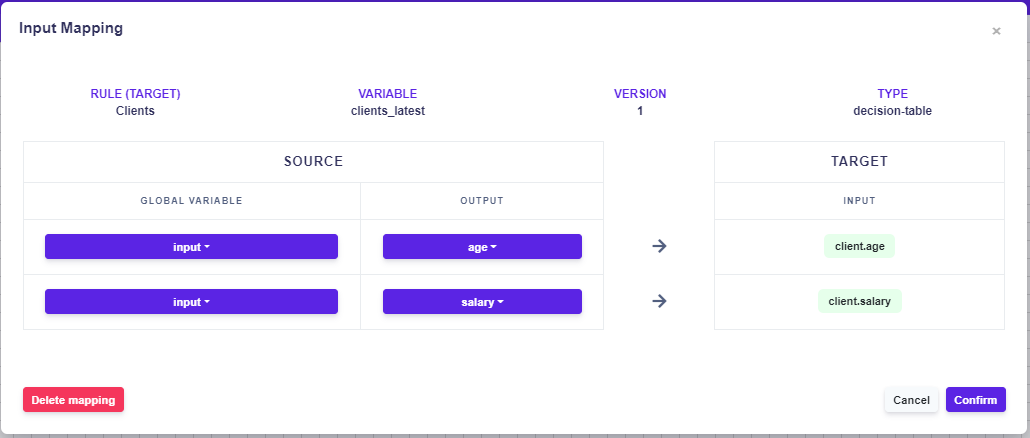Viewport: 1030px width, 438px height.
Task: Expand the age output dropdown
Action: pos(482,247)
